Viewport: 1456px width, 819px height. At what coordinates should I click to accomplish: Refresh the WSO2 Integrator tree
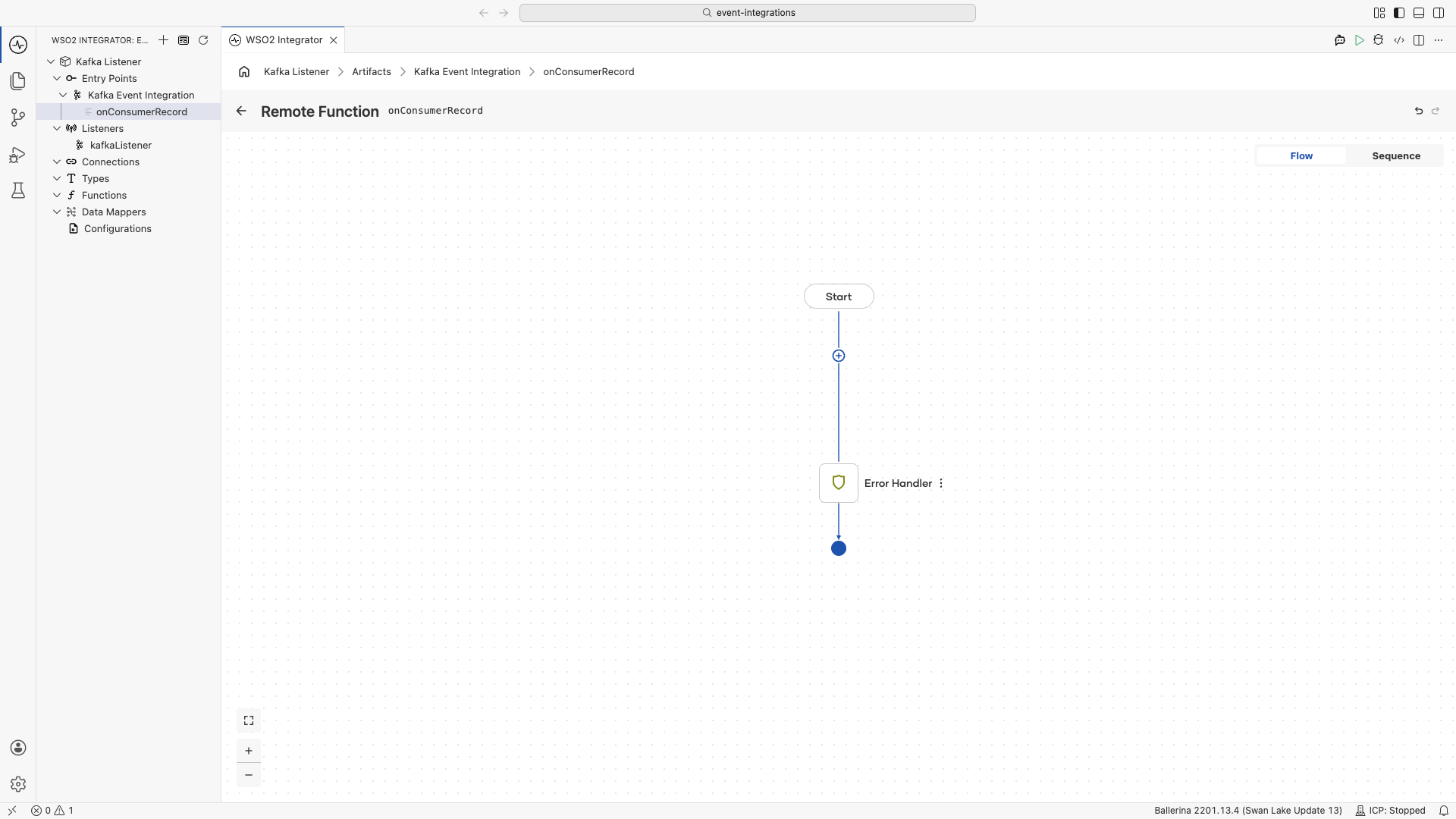[x=203, y=40]
